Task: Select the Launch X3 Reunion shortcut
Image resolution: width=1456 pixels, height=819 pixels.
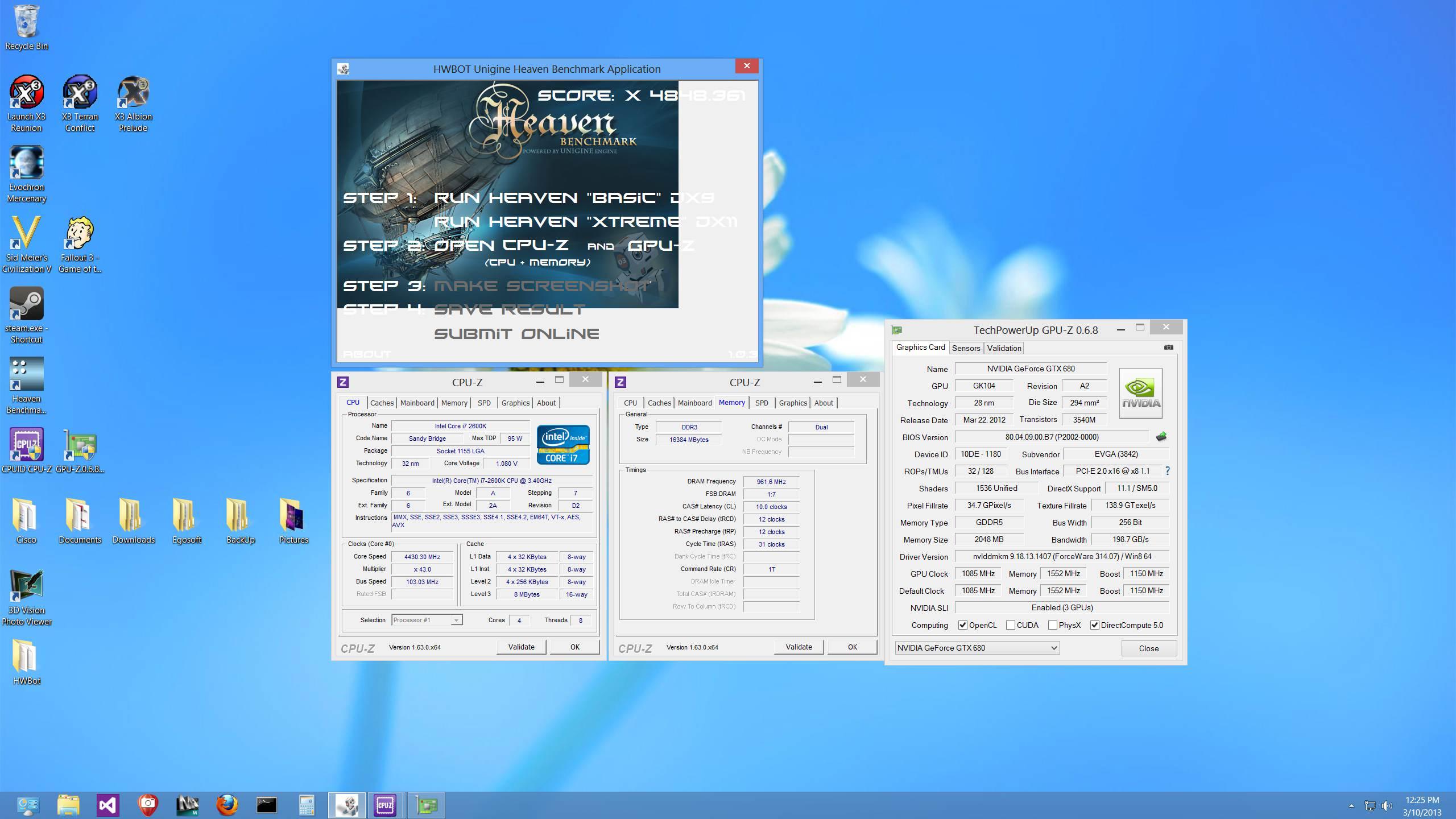Action: tap(26, 104)
